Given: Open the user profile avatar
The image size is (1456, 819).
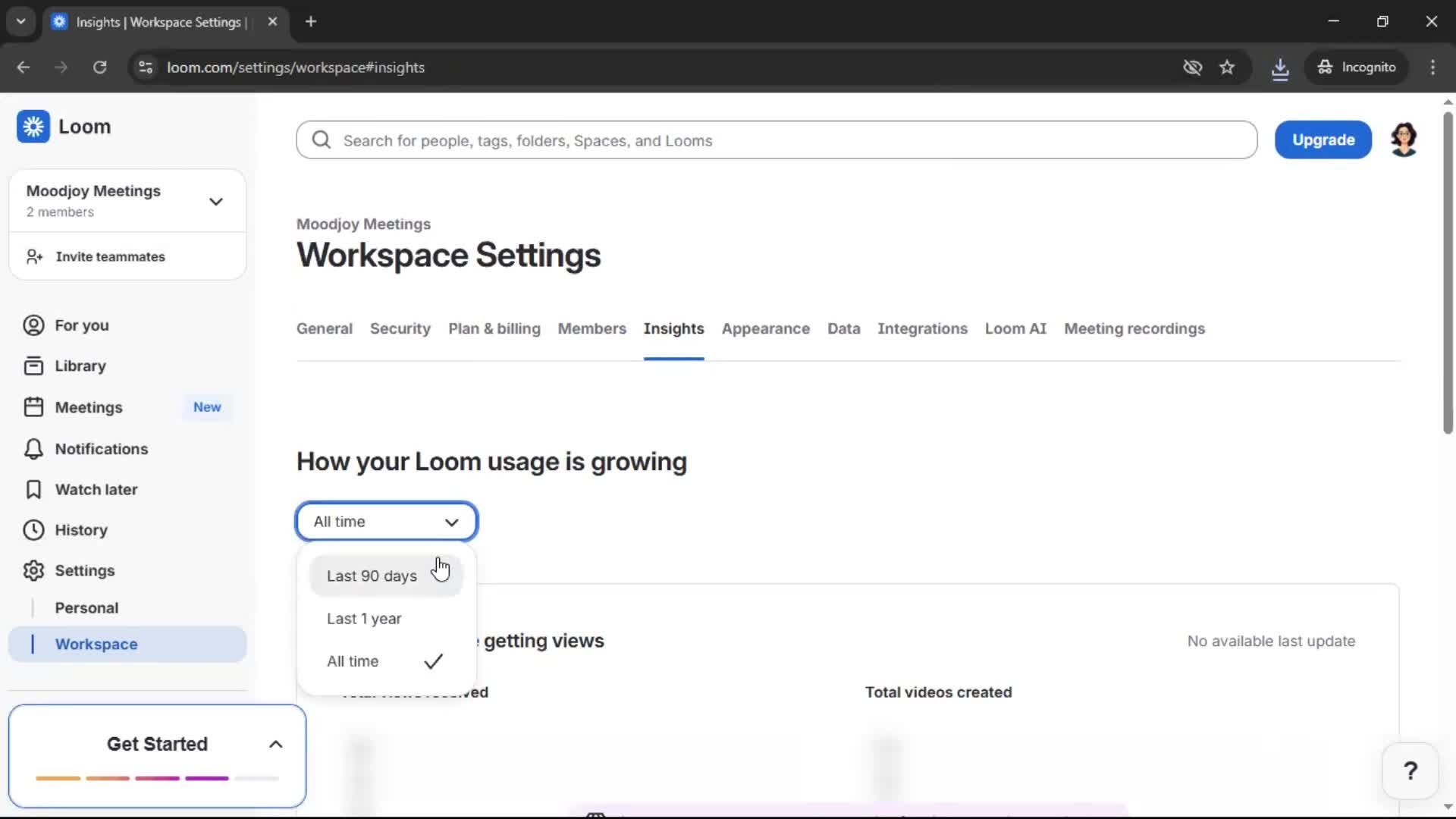Looking at the screenshot, I should (1404, 139).
